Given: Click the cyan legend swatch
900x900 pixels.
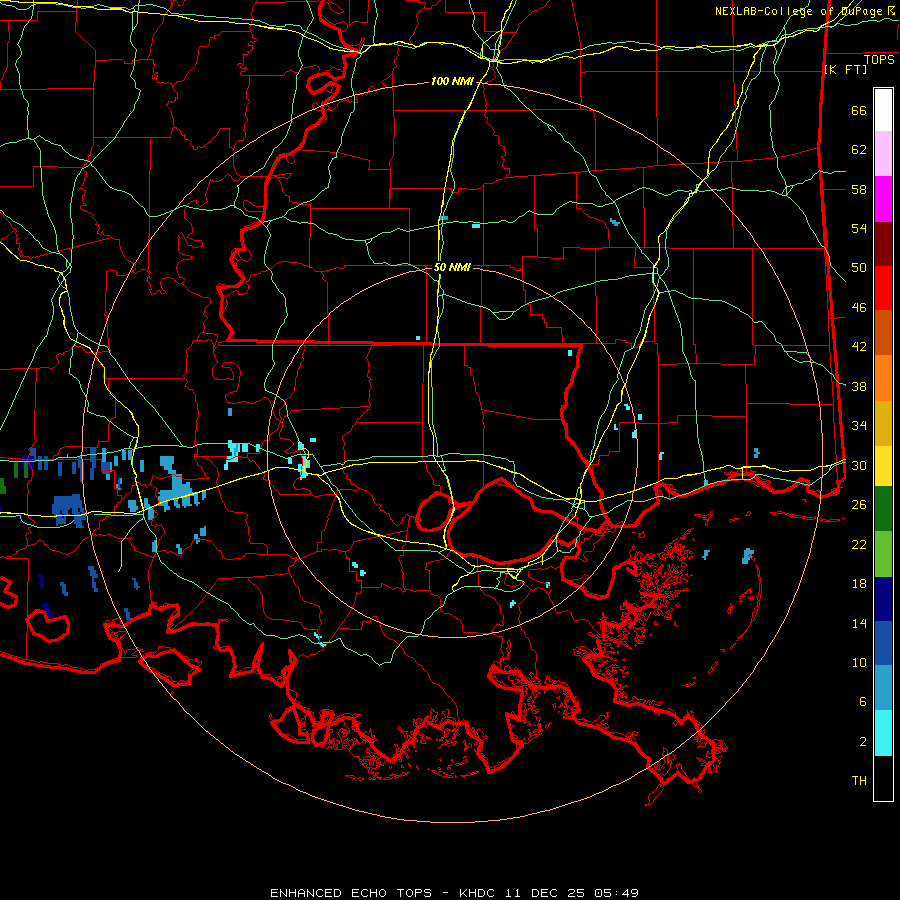Looking at the screenshot, I should (x=883, y=733).
